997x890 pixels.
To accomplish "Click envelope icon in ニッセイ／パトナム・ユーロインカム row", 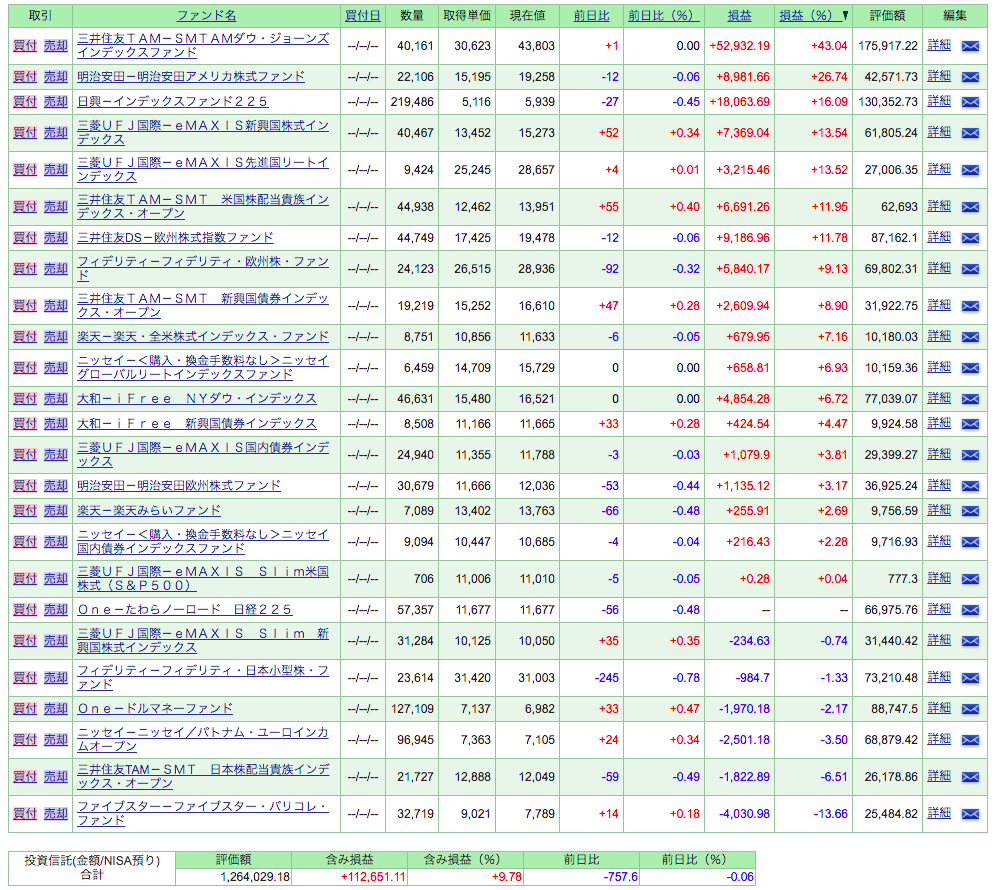I will (x=970, y=741).
